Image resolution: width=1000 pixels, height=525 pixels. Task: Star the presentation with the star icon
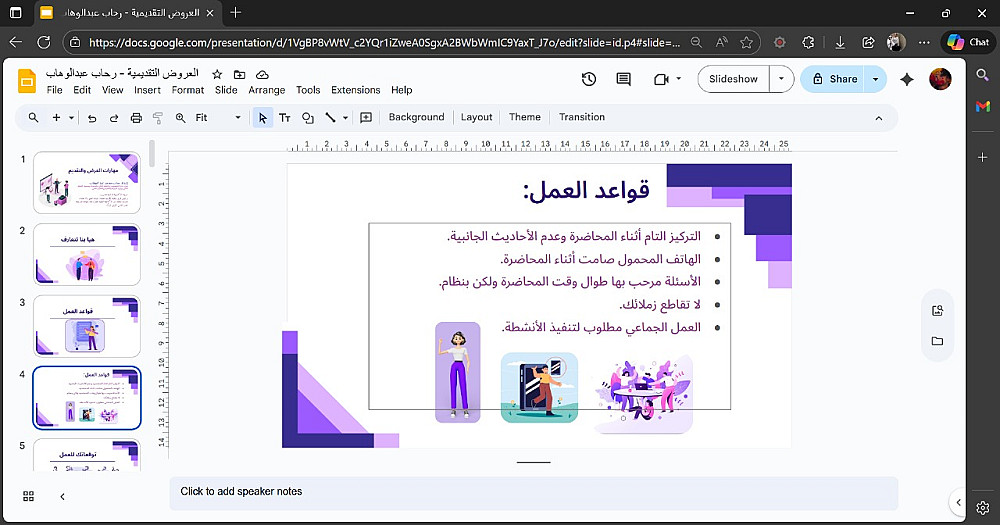click(217, 74)
